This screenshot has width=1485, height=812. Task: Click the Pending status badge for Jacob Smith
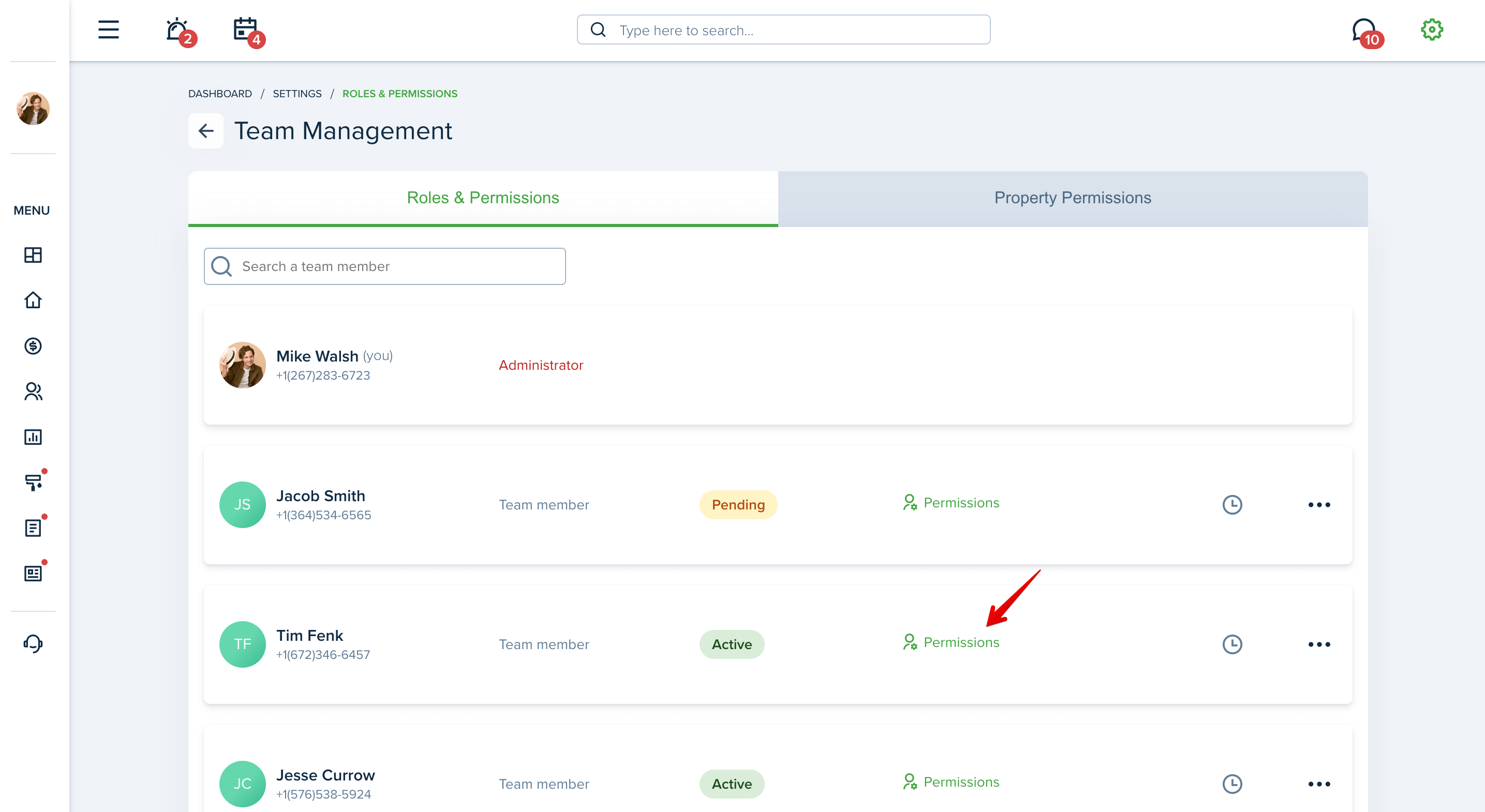(x=738, y=505)
